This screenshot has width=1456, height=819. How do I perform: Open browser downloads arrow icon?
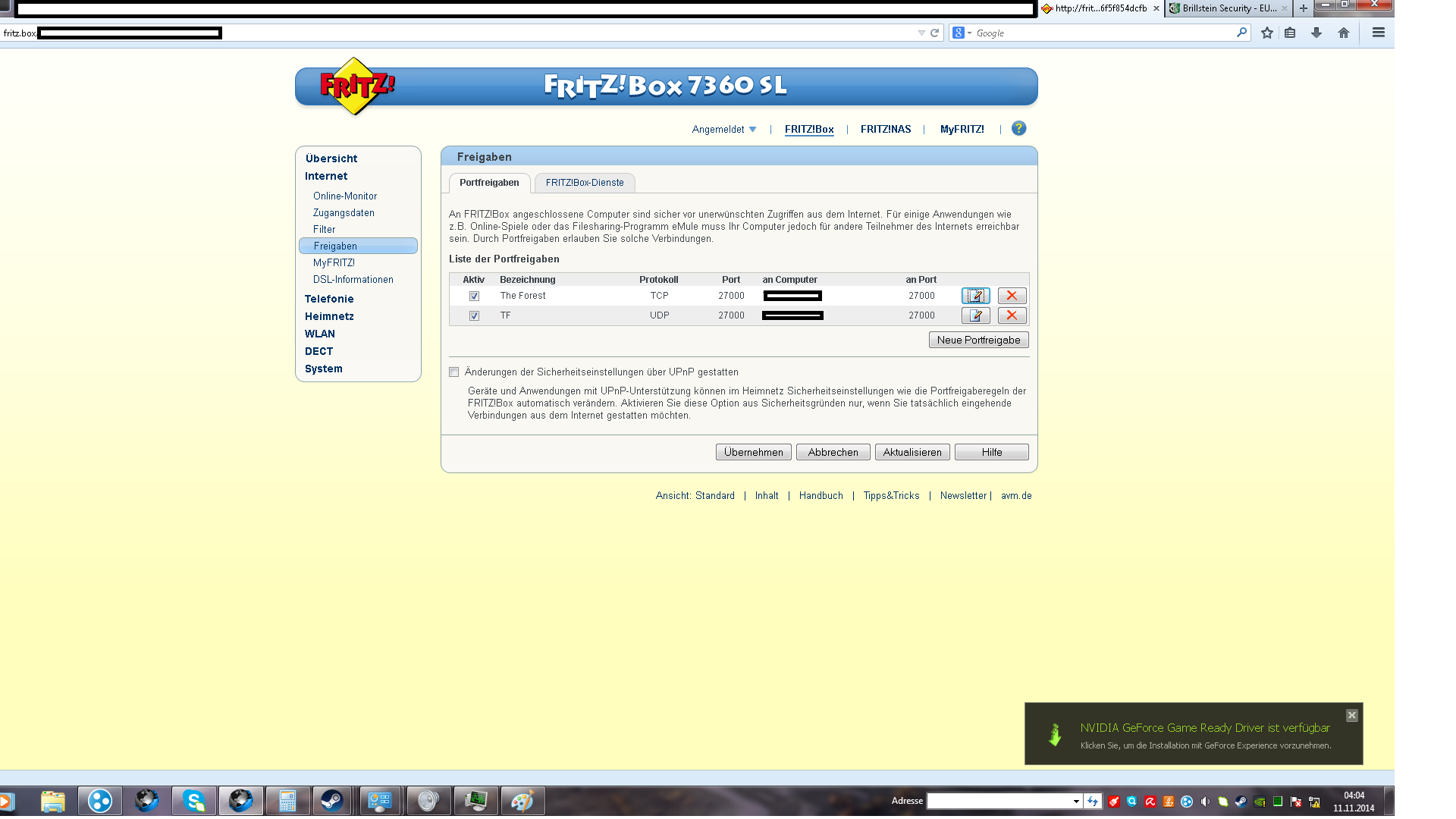click(x=1316, y=33)
